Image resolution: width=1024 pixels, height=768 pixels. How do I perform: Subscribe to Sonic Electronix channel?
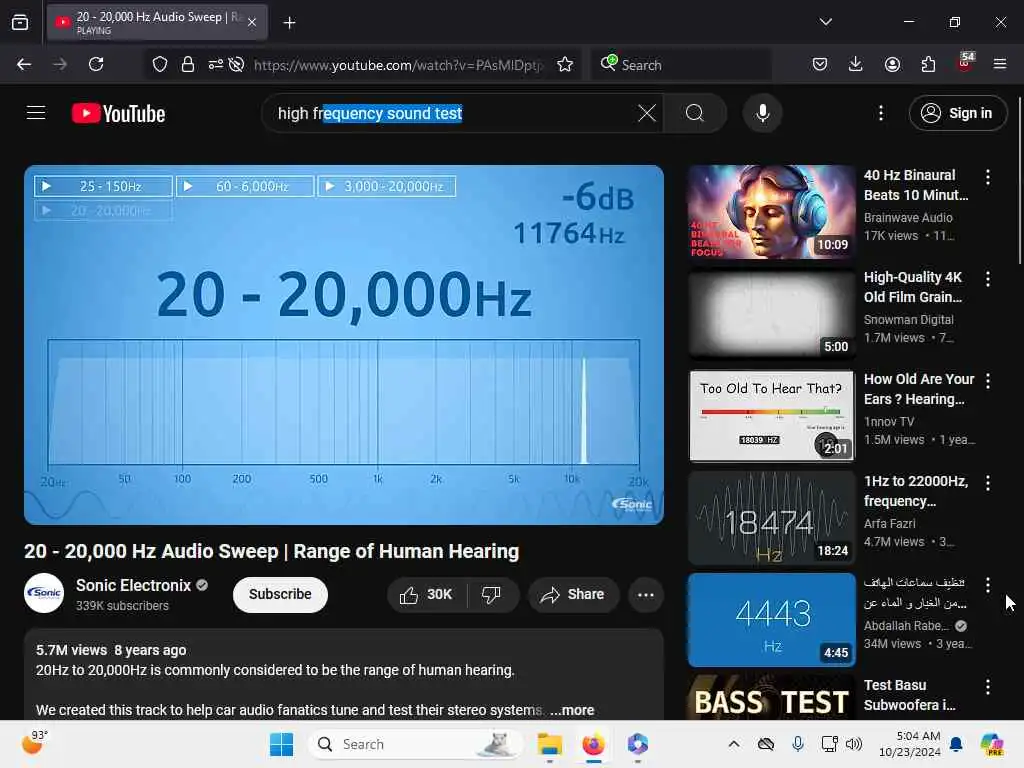click(x=280, y=594)
